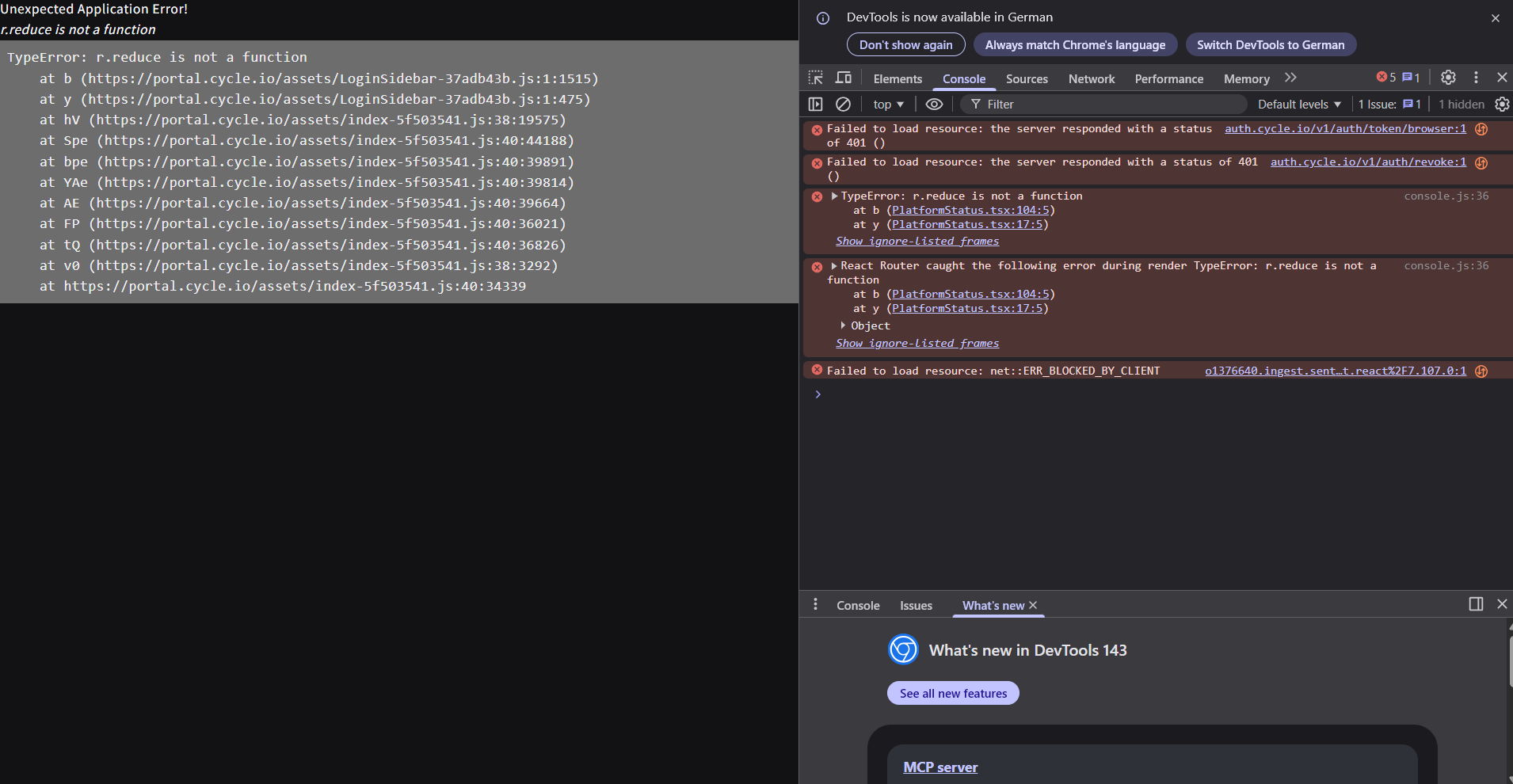This screenshot has height=784, width=1513.
Task: Open the MCP server link
Action: tap(940, 767)
